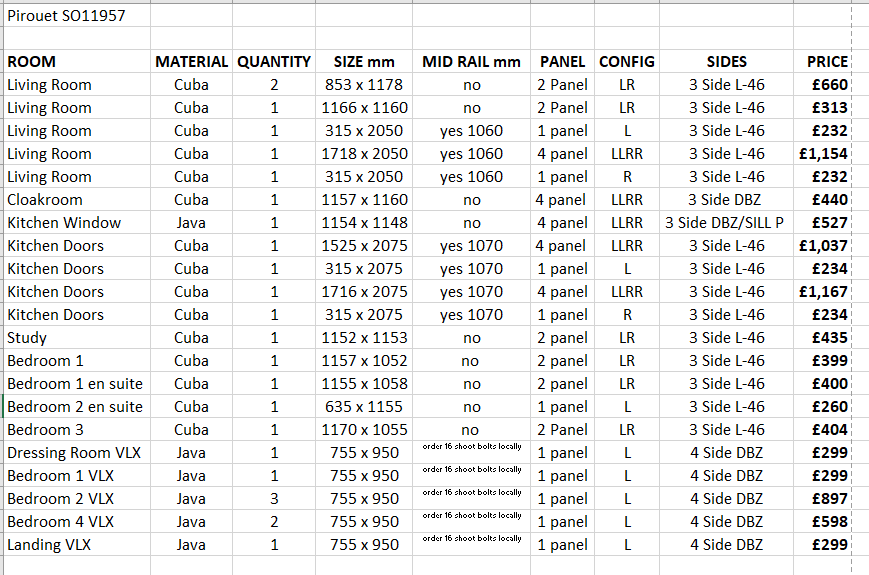Select the SIZE mm header cell

coord(364,62)
